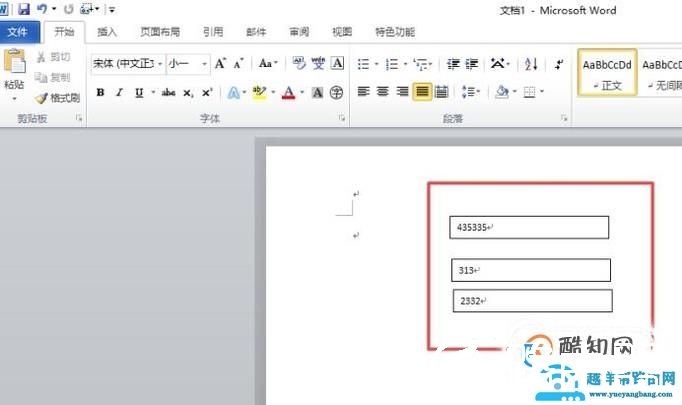This screenshot has width=682, height=405.
Task: Click the Save icon in quick access toolbar
Action: coord(24,9)
